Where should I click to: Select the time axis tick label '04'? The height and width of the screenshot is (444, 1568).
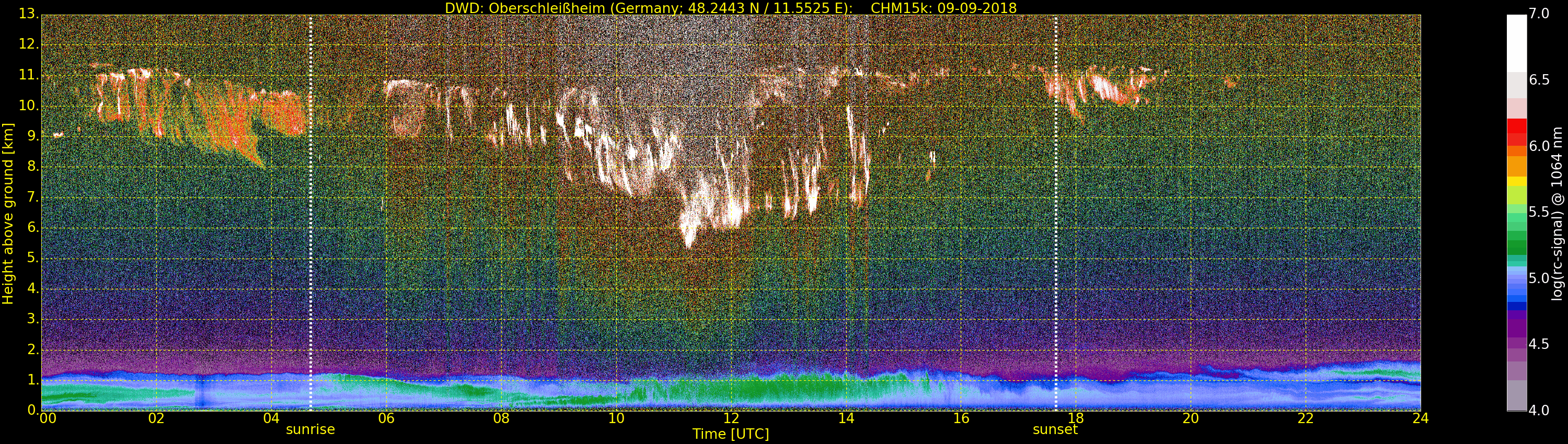pyautogui.click(x=271, y=418)
